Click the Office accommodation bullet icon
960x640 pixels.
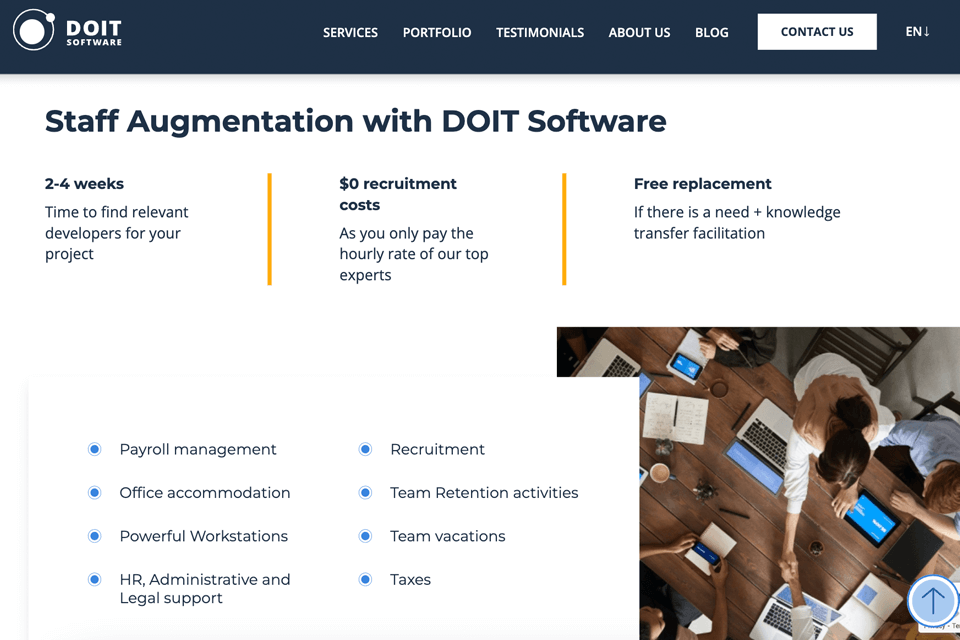click(x=94, y=493)
